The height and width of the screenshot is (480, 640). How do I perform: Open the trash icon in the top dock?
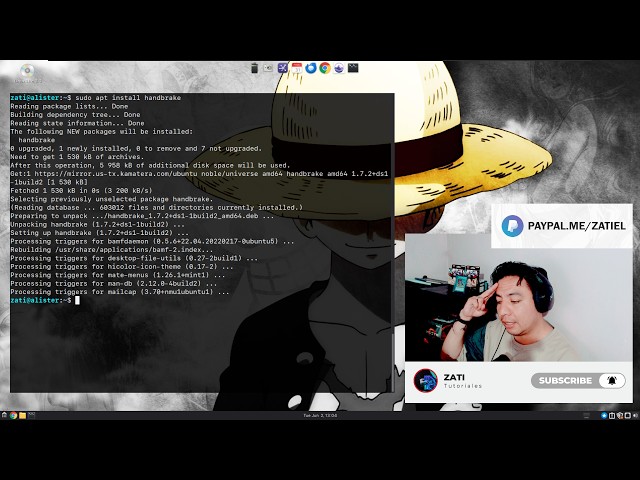(x=254, y=68)
